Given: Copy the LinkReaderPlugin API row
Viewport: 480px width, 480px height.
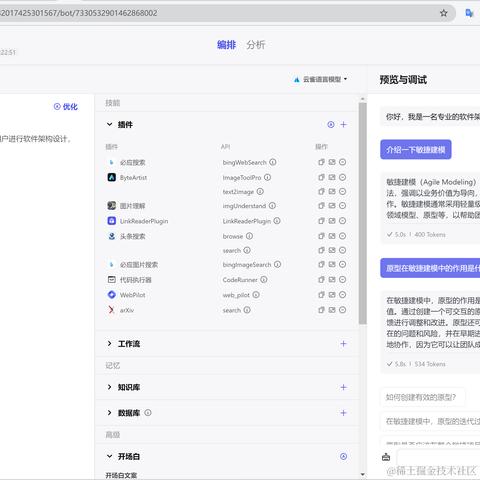Looking at the screenshot, I should click(x=321, y=221).
